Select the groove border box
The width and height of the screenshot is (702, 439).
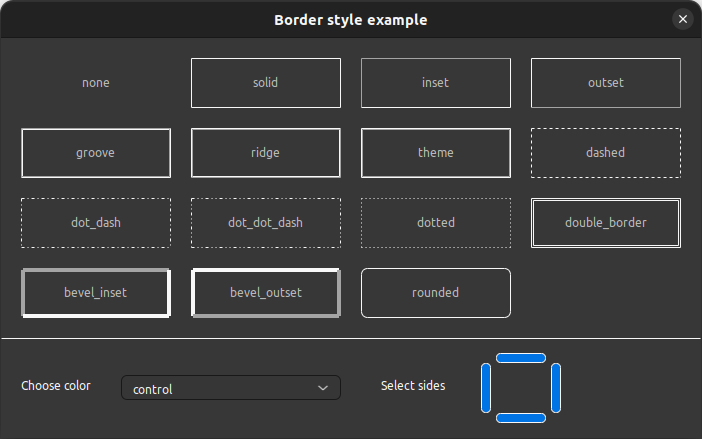pos(96,153)
